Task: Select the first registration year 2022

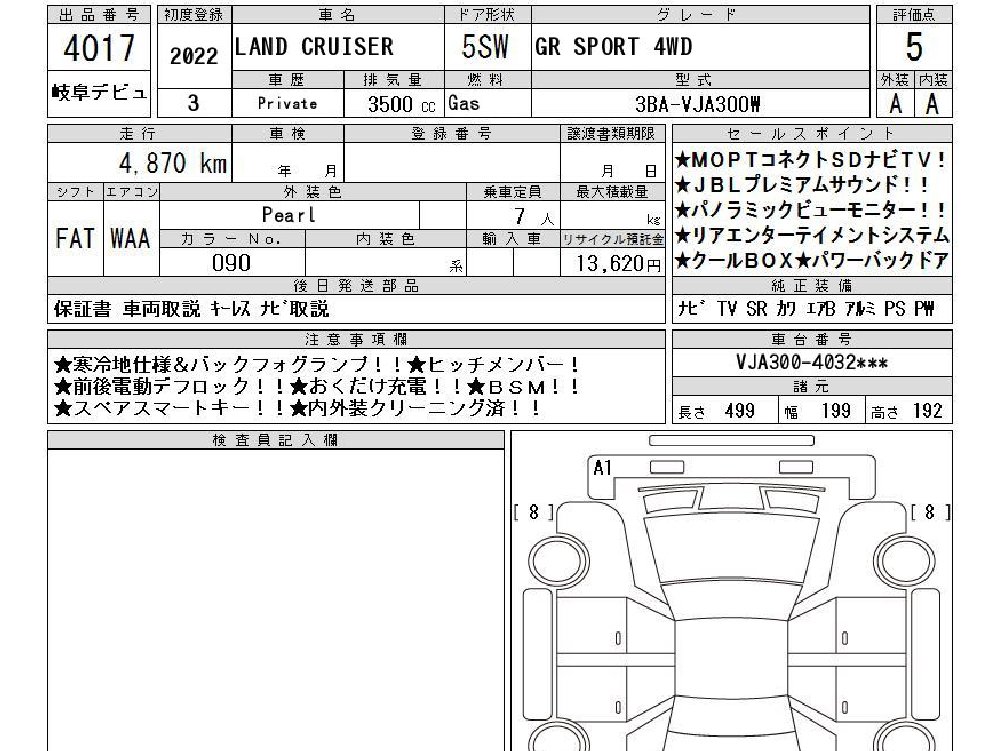Action: (194, 56)
